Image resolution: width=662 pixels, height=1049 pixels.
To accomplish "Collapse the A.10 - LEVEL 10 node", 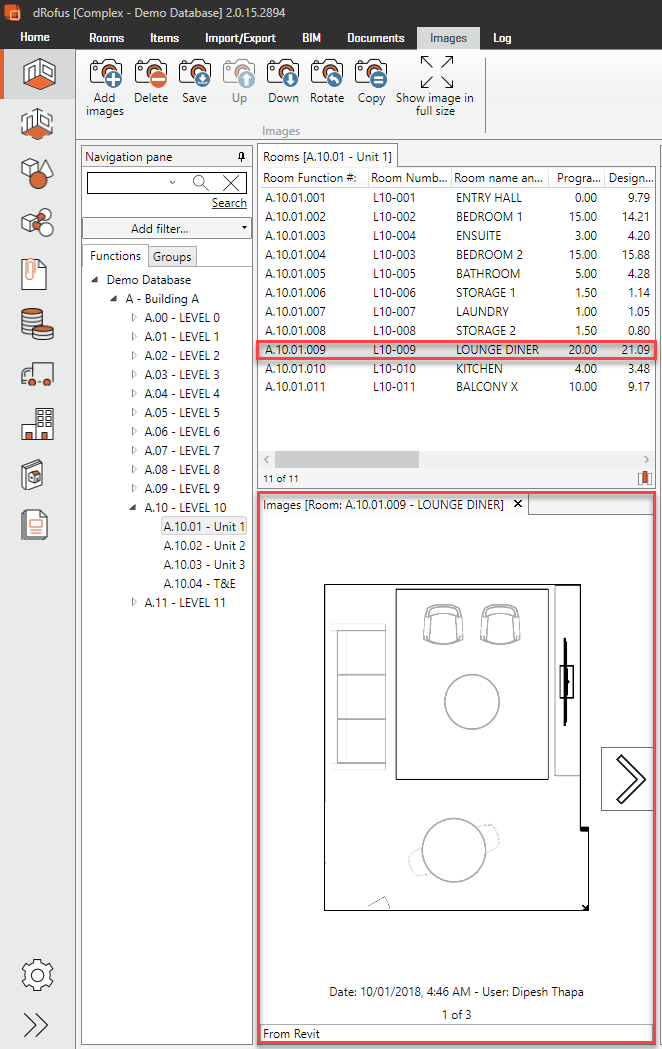I will pos(135,508).
